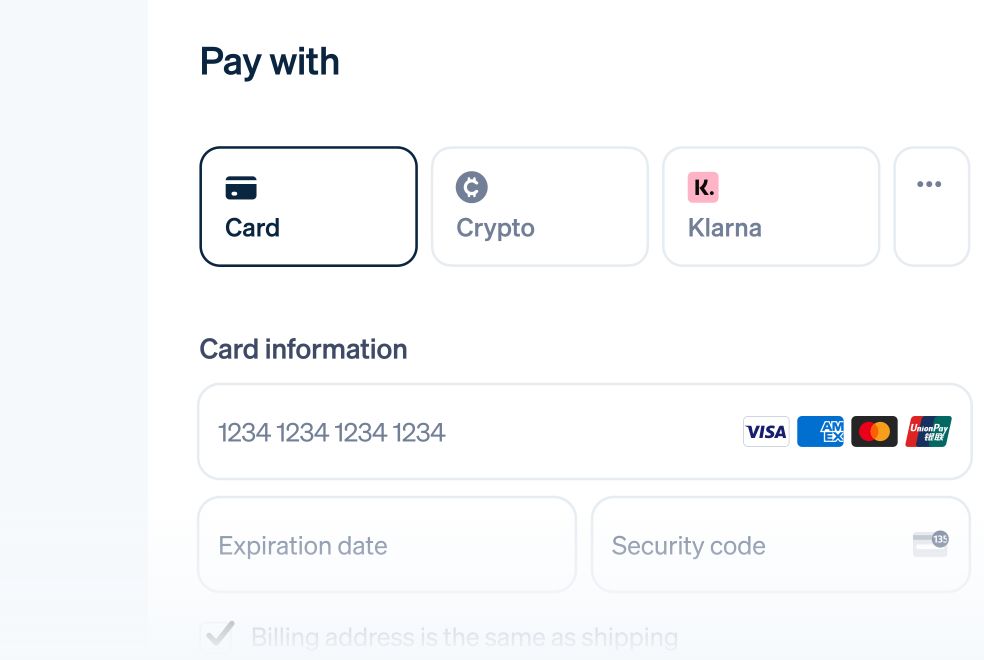Click the Crypto coin icon

click(471, 187)
